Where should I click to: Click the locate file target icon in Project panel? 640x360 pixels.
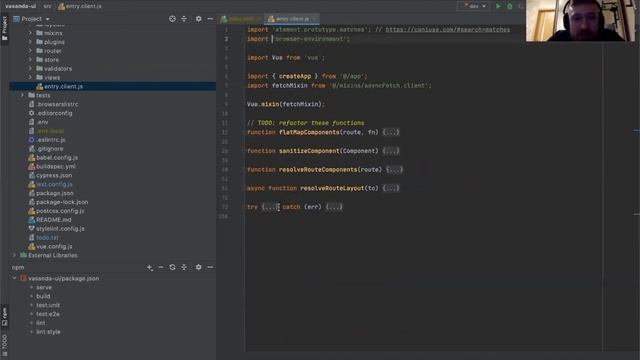tap(172, 19)
